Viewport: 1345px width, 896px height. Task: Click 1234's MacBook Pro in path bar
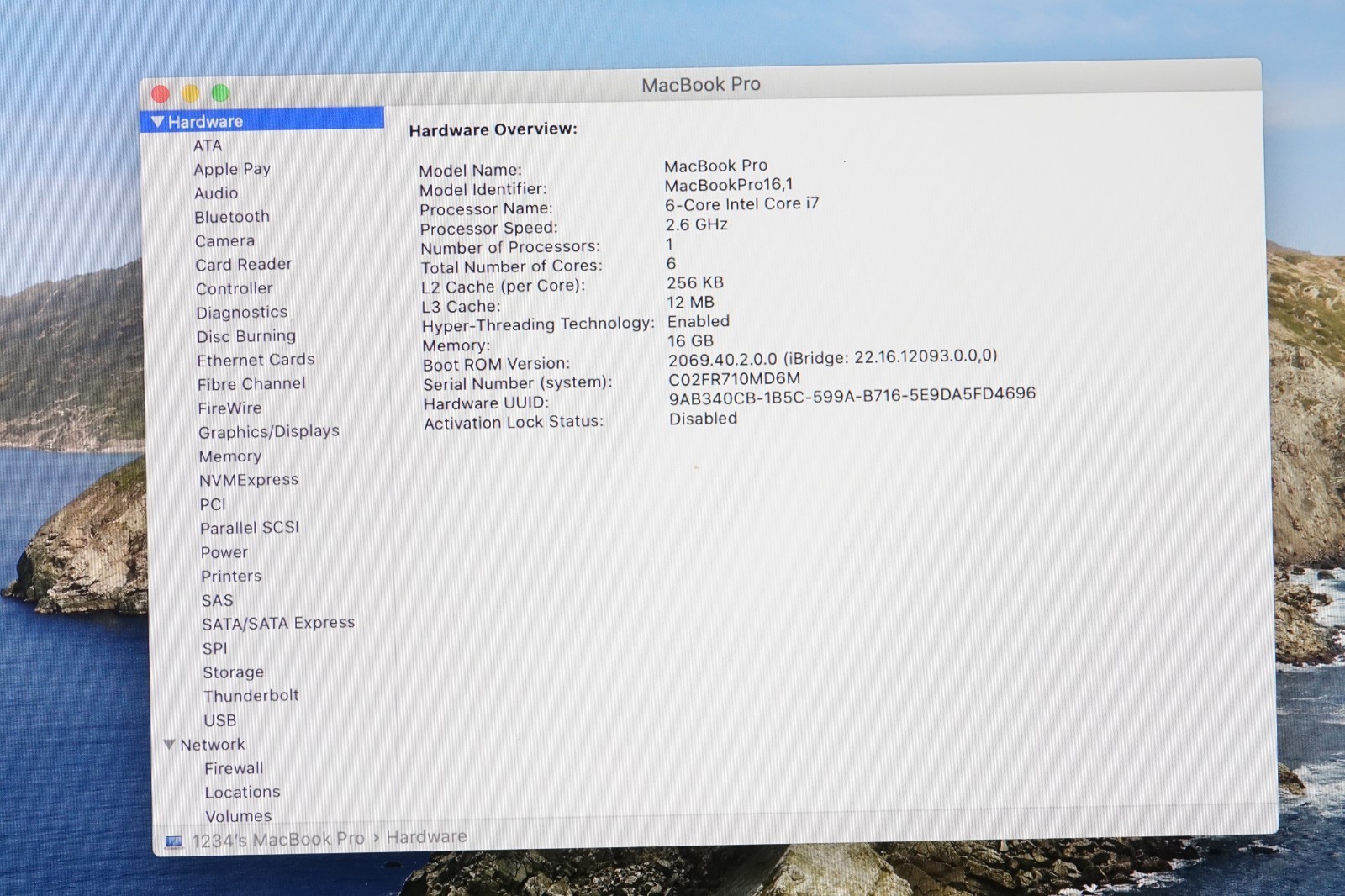[278, 840]
